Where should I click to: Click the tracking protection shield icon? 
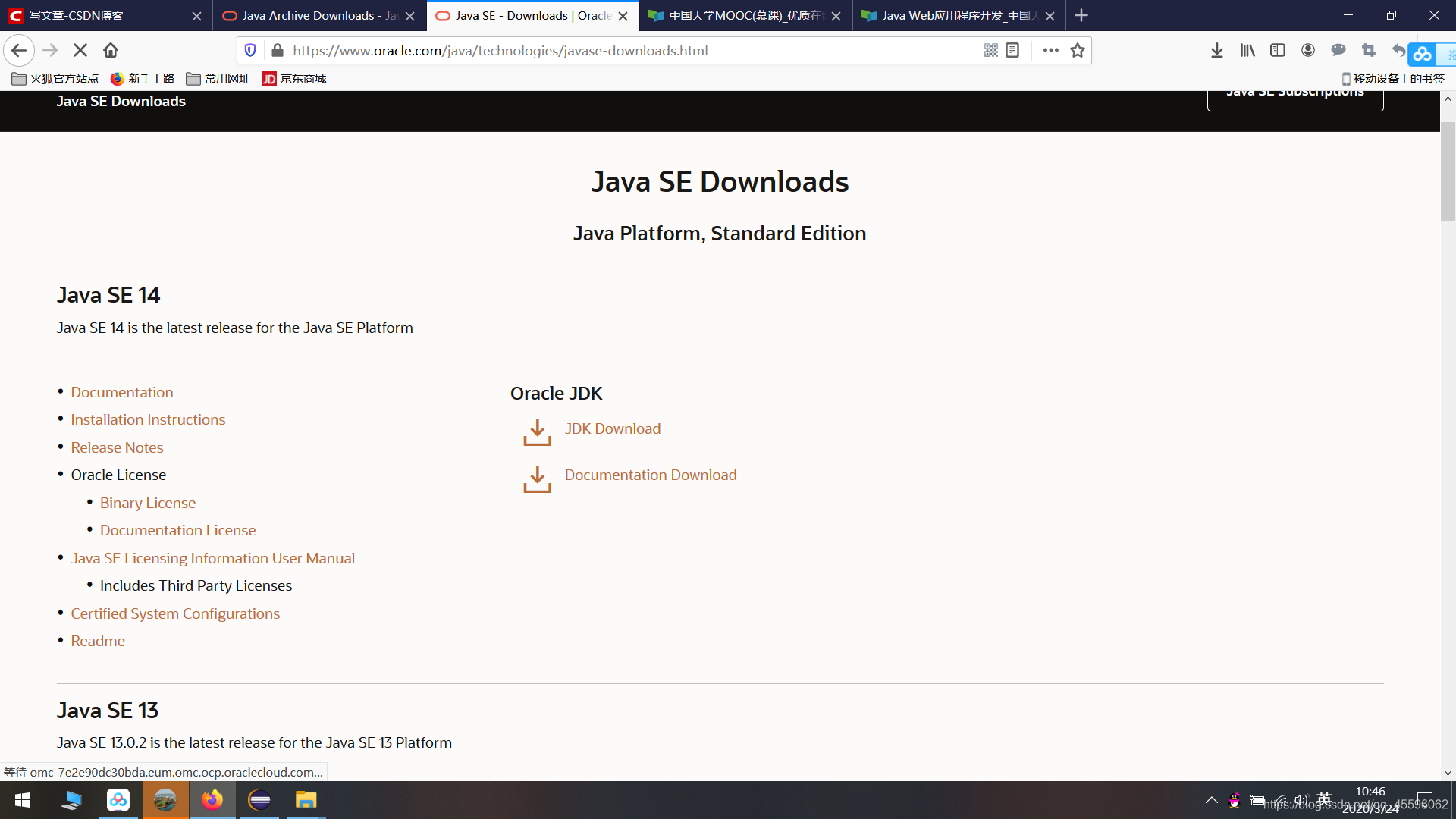(250, 50)
